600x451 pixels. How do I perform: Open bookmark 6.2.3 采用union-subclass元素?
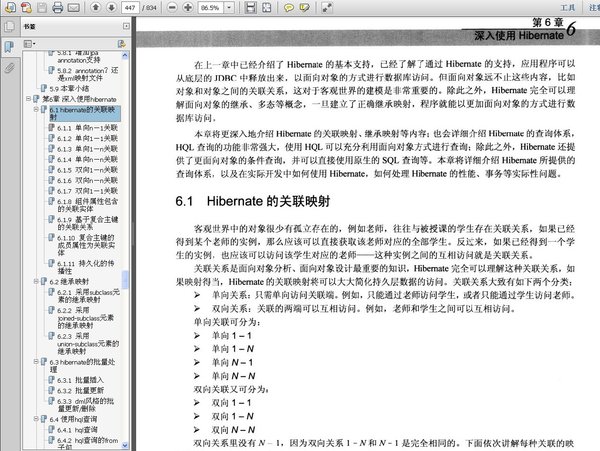[x=88, y=343]
